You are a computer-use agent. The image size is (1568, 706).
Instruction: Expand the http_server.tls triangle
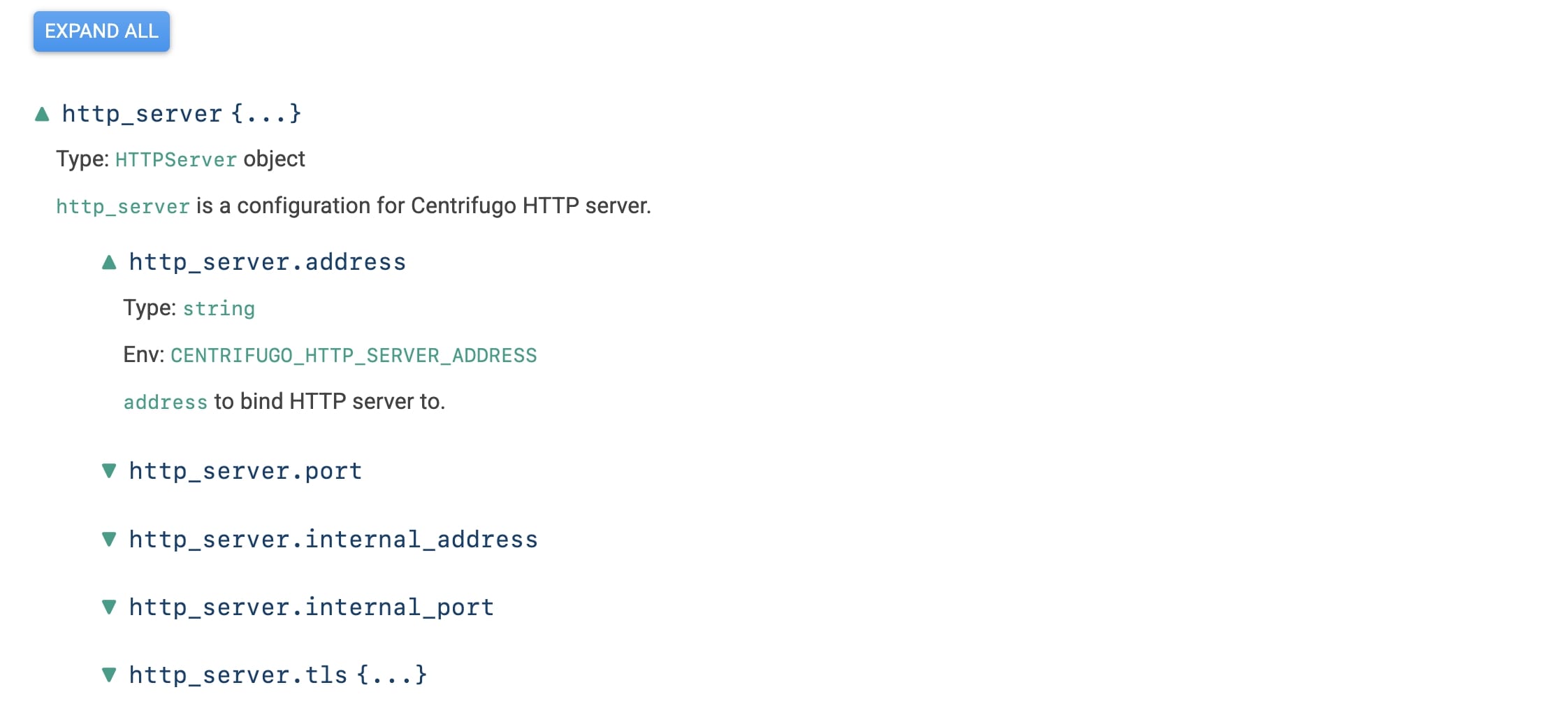pyautogui.click(x=109, y=675)
